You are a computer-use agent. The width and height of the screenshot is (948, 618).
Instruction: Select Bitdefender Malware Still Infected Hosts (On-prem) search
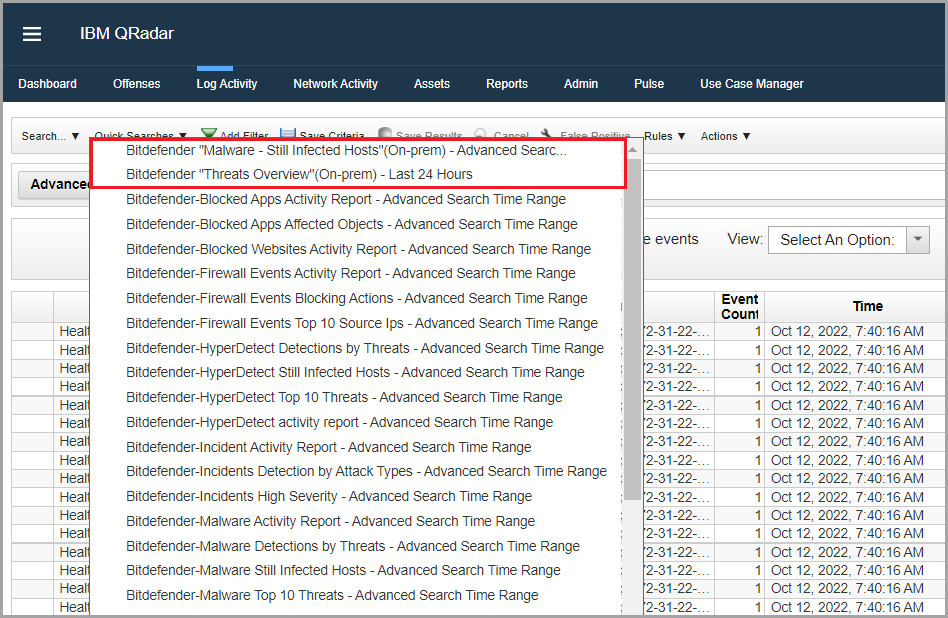coord(346,151)
